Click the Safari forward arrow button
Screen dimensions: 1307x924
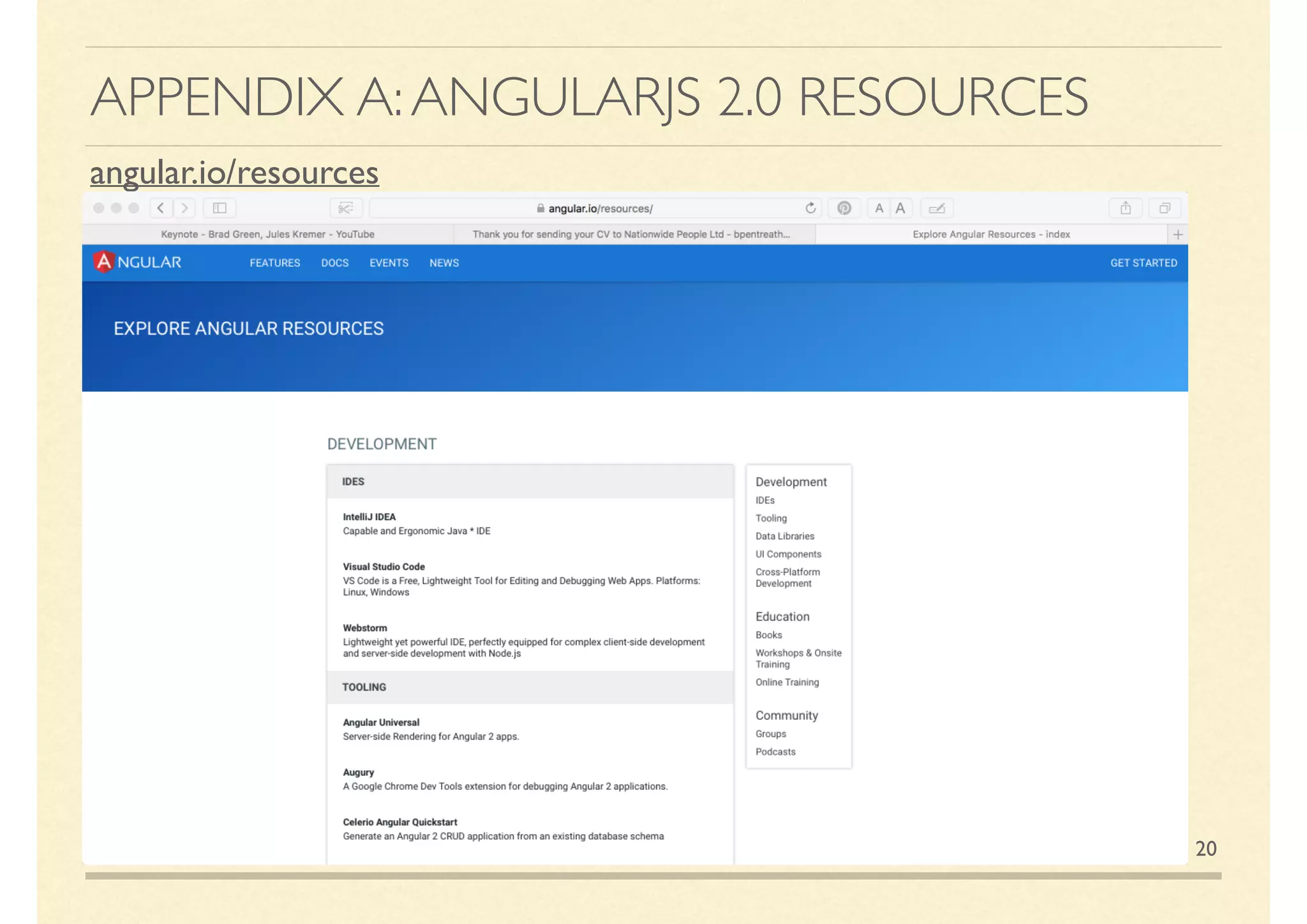click(x=184, y=208)
